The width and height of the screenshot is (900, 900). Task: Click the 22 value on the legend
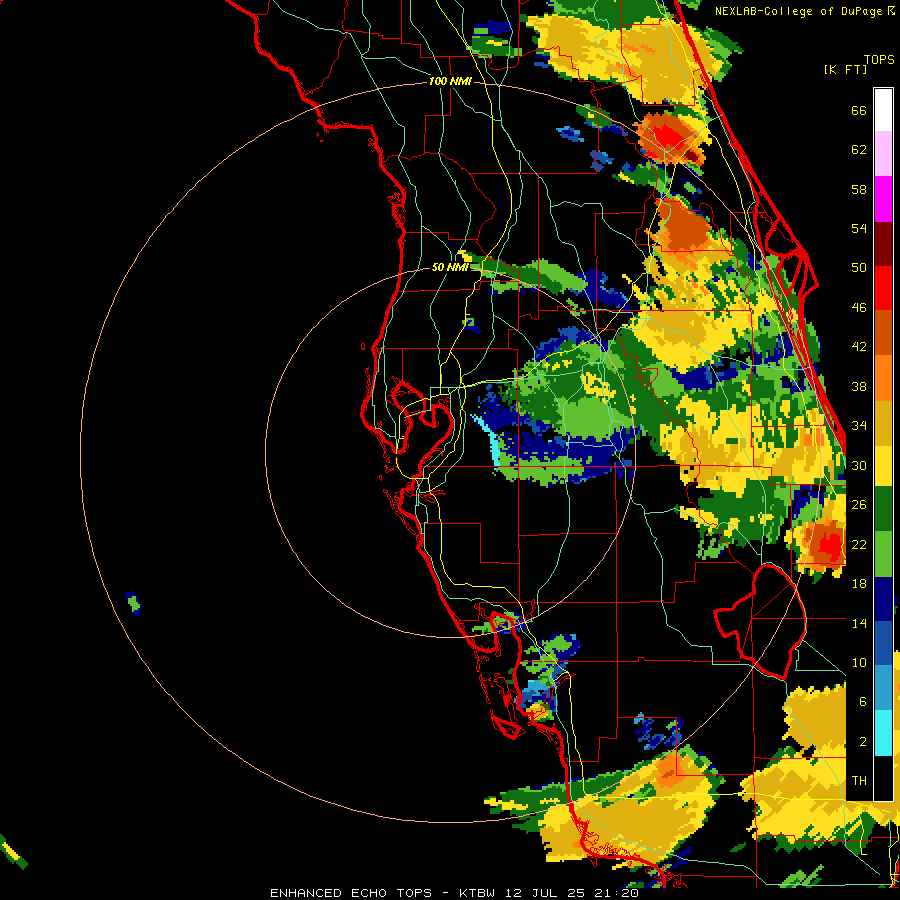(859, 544)
